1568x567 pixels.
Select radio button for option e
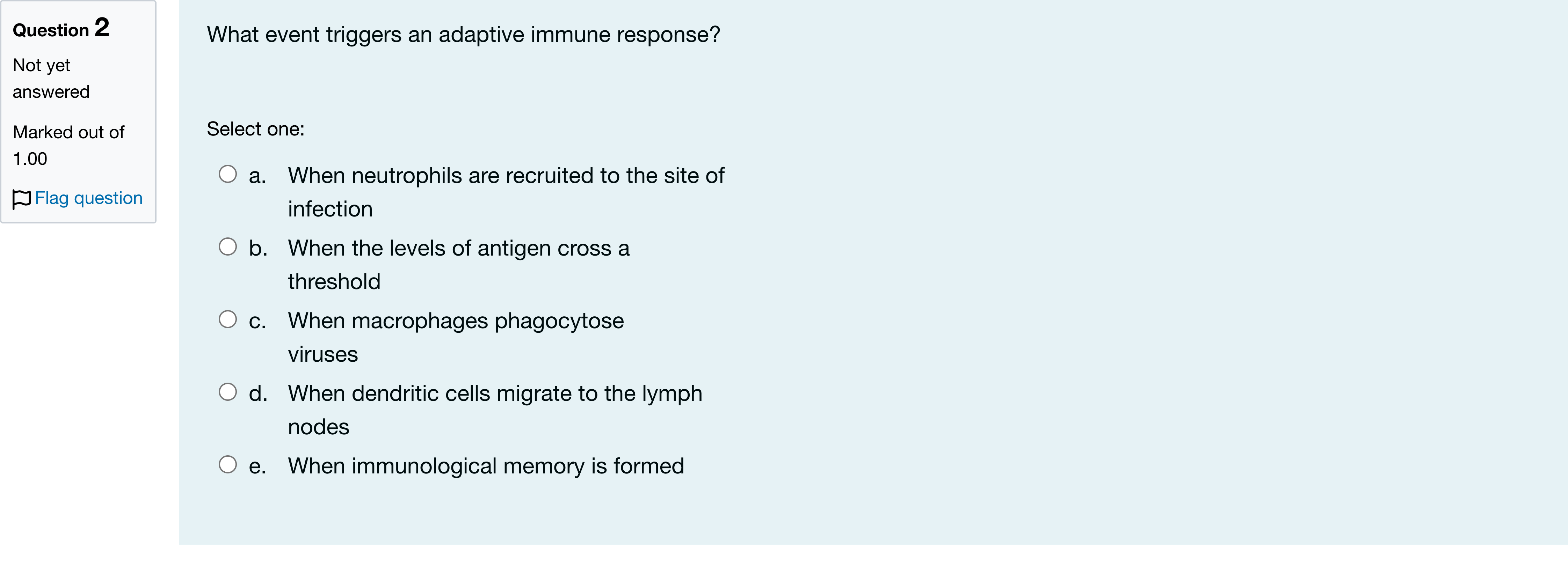point(228,465)
